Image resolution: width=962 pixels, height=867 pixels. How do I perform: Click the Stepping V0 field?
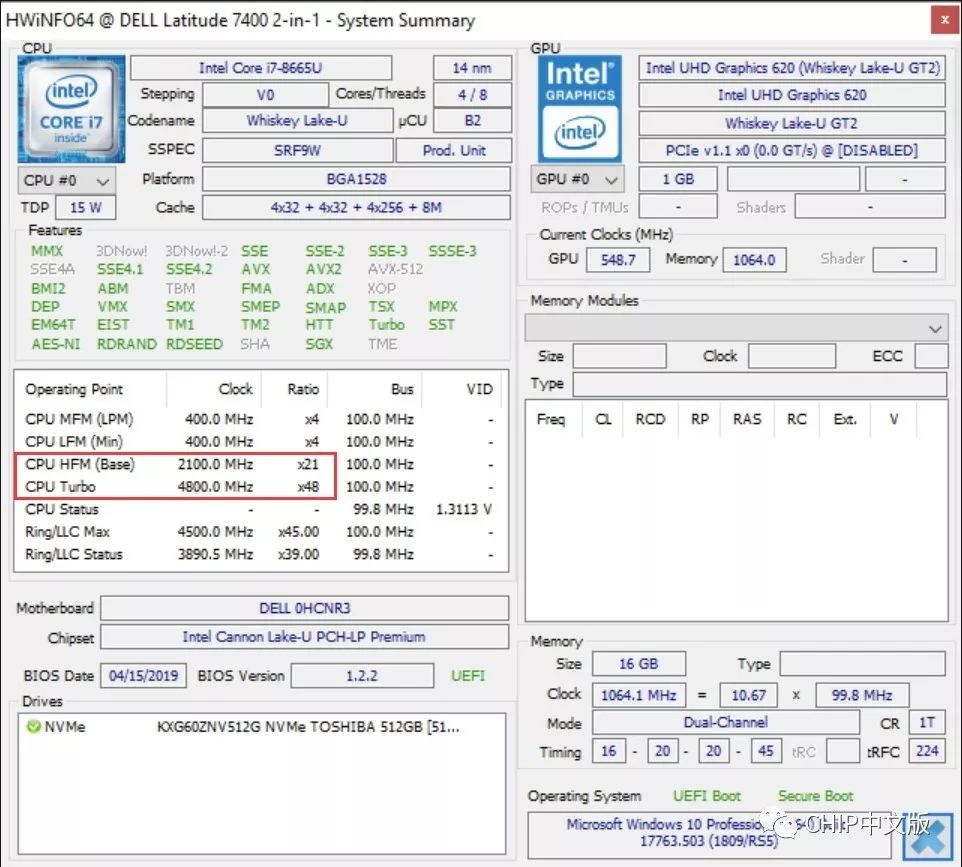[x=265, y=94]
